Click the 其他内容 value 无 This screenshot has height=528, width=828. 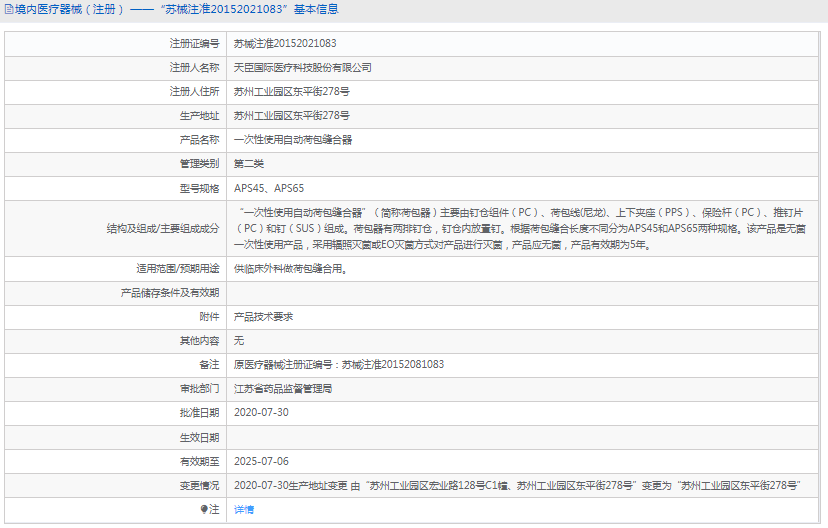coord(239,341)
